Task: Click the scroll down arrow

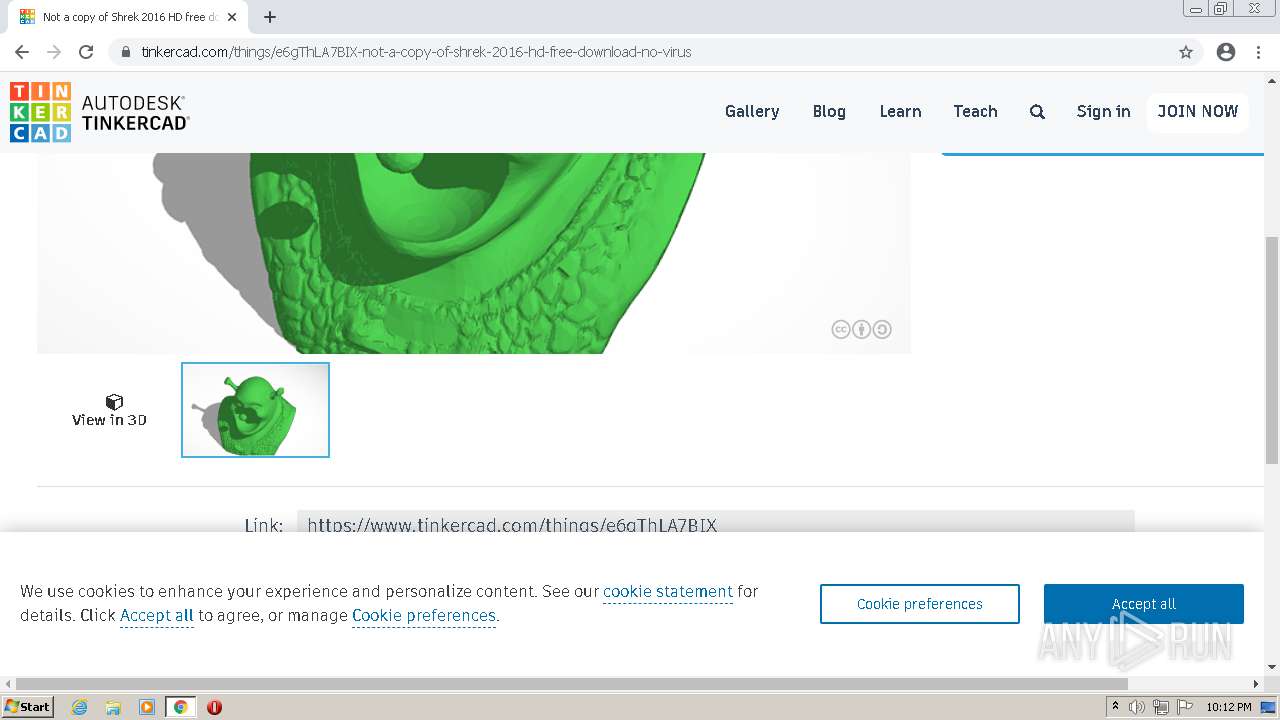Action: 1272,667
